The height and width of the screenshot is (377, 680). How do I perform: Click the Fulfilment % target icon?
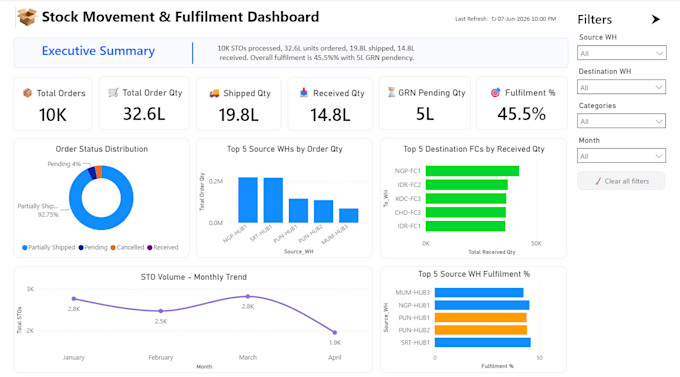[495, 92]
